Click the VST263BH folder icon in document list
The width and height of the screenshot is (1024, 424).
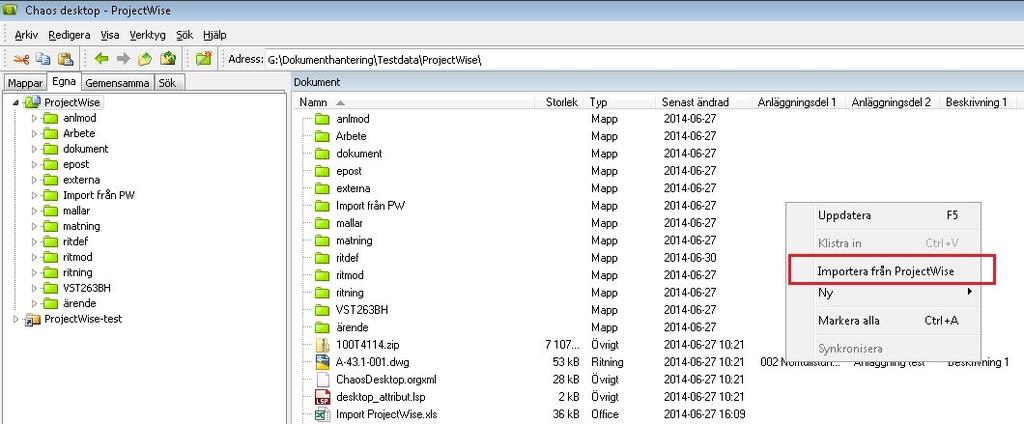322,310
